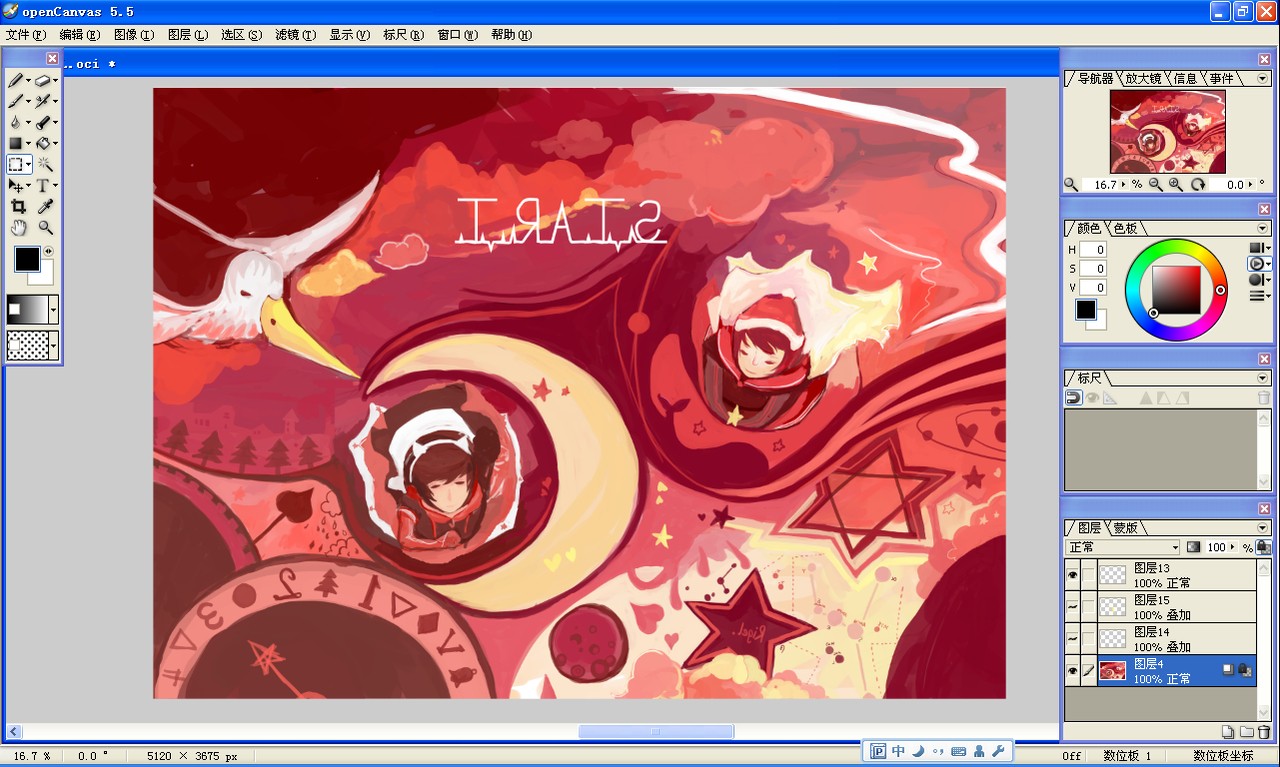Open the 文件 menu

pyautogui.click(x=26, y=35)
